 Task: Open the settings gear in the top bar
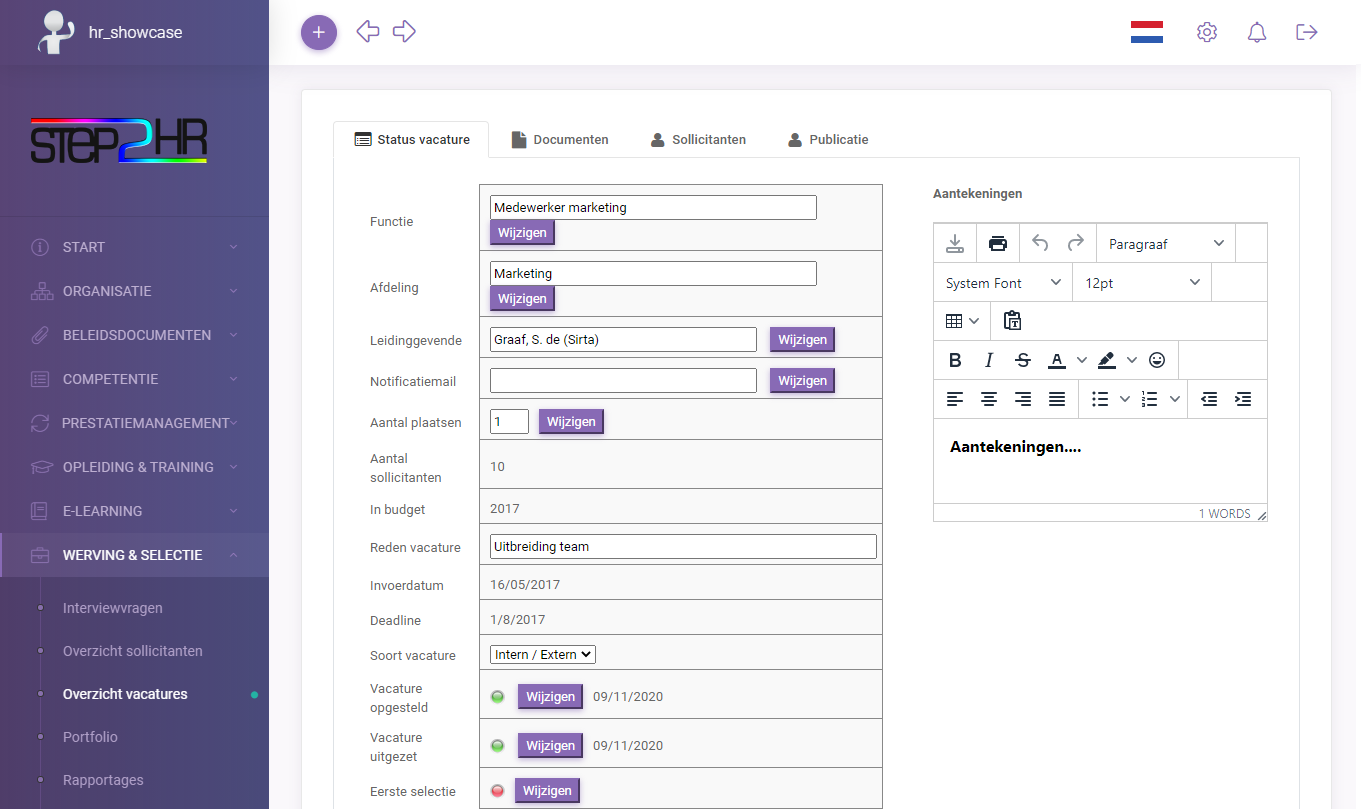point(1206,31)
